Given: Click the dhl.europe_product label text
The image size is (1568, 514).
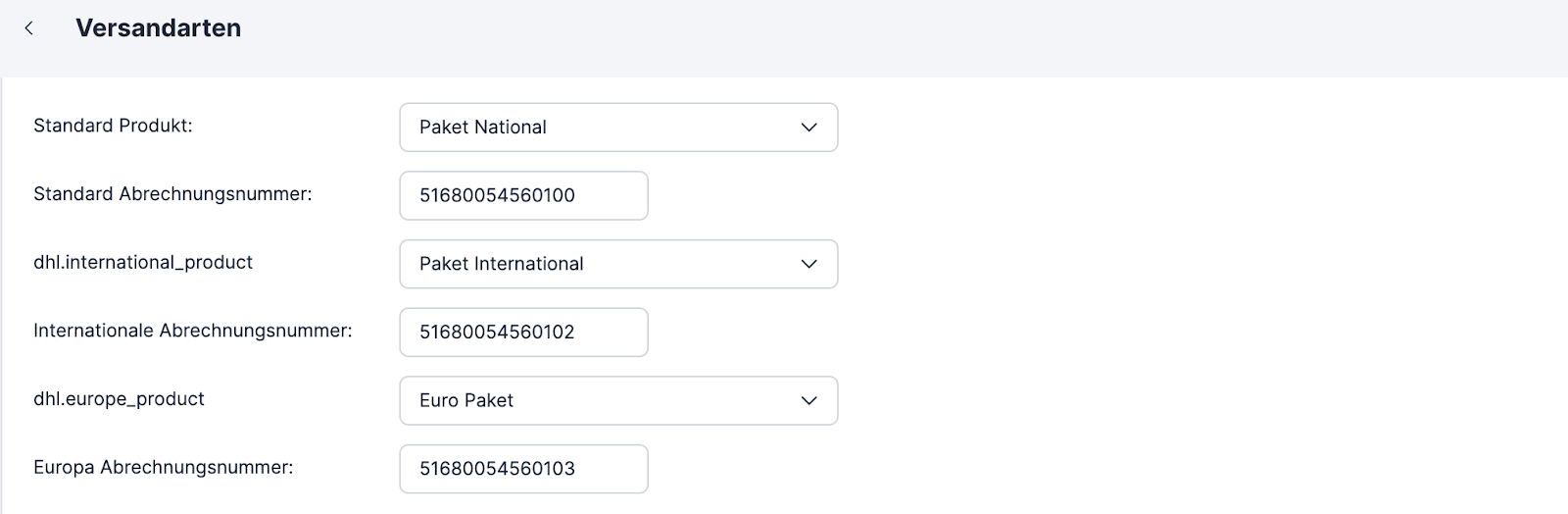Looking at the screenshot, I should (120, 399).
